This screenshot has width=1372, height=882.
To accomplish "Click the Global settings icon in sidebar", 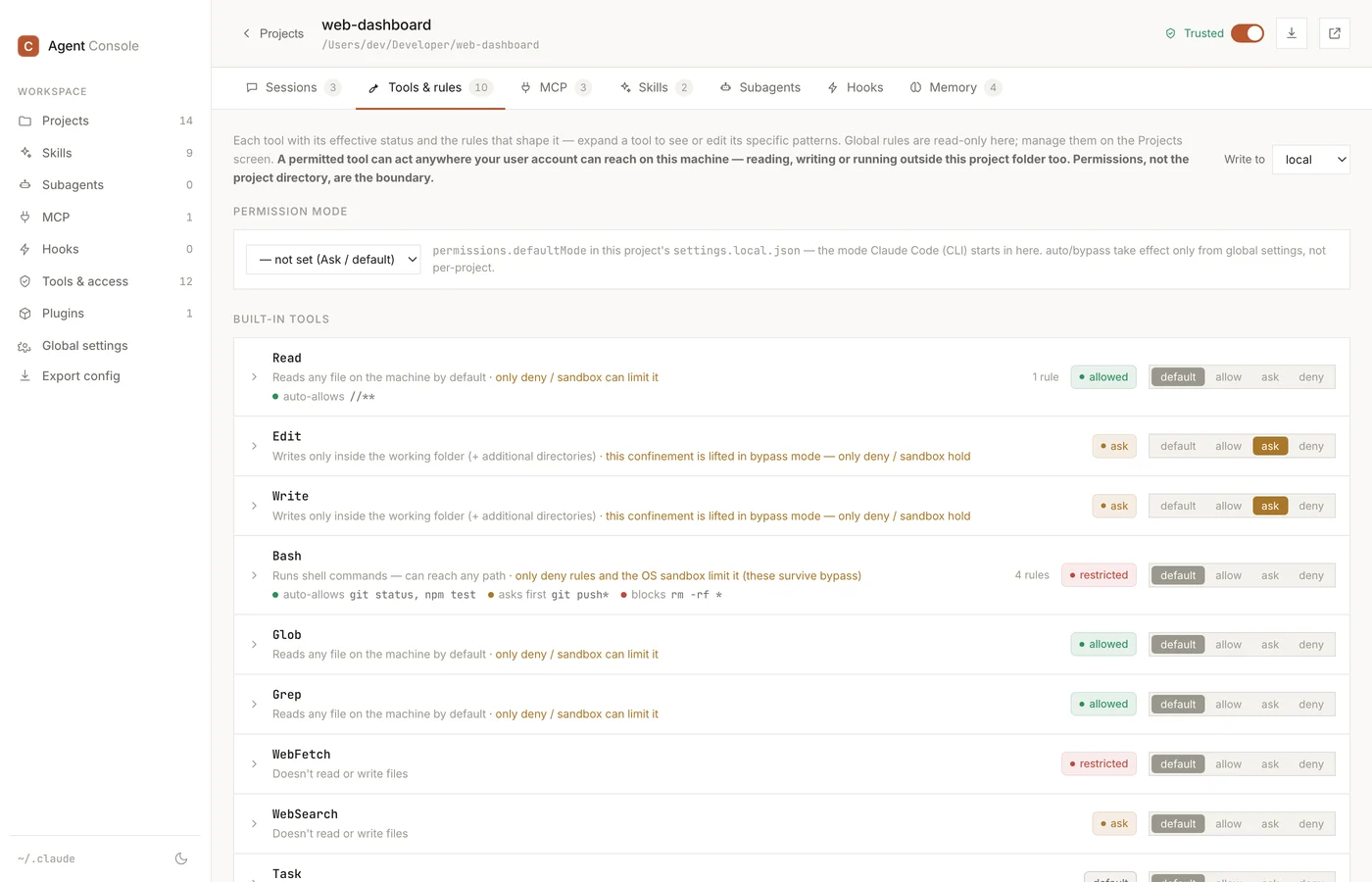I will 25,346.
